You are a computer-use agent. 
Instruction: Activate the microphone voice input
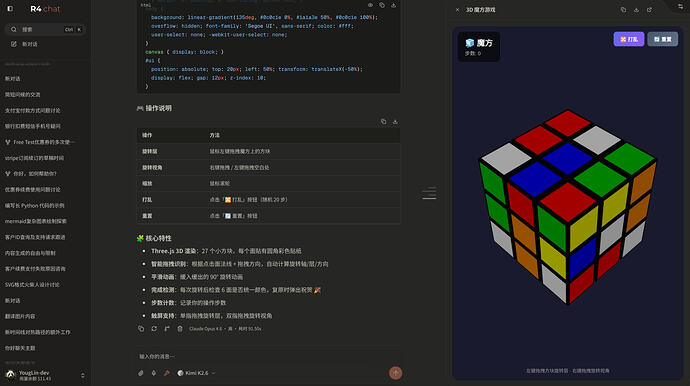(154, 373)
